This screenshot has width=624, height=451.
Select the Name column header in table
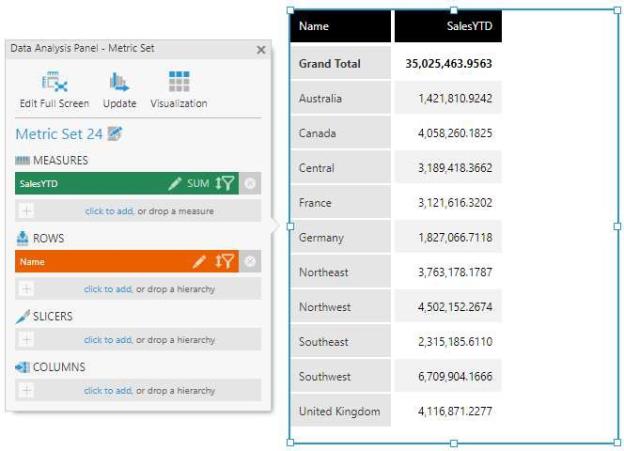[340, 26]
